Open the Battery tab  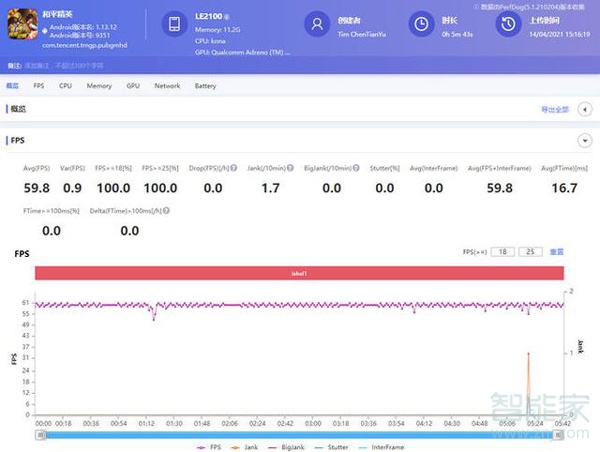click(x=205, y=86)
